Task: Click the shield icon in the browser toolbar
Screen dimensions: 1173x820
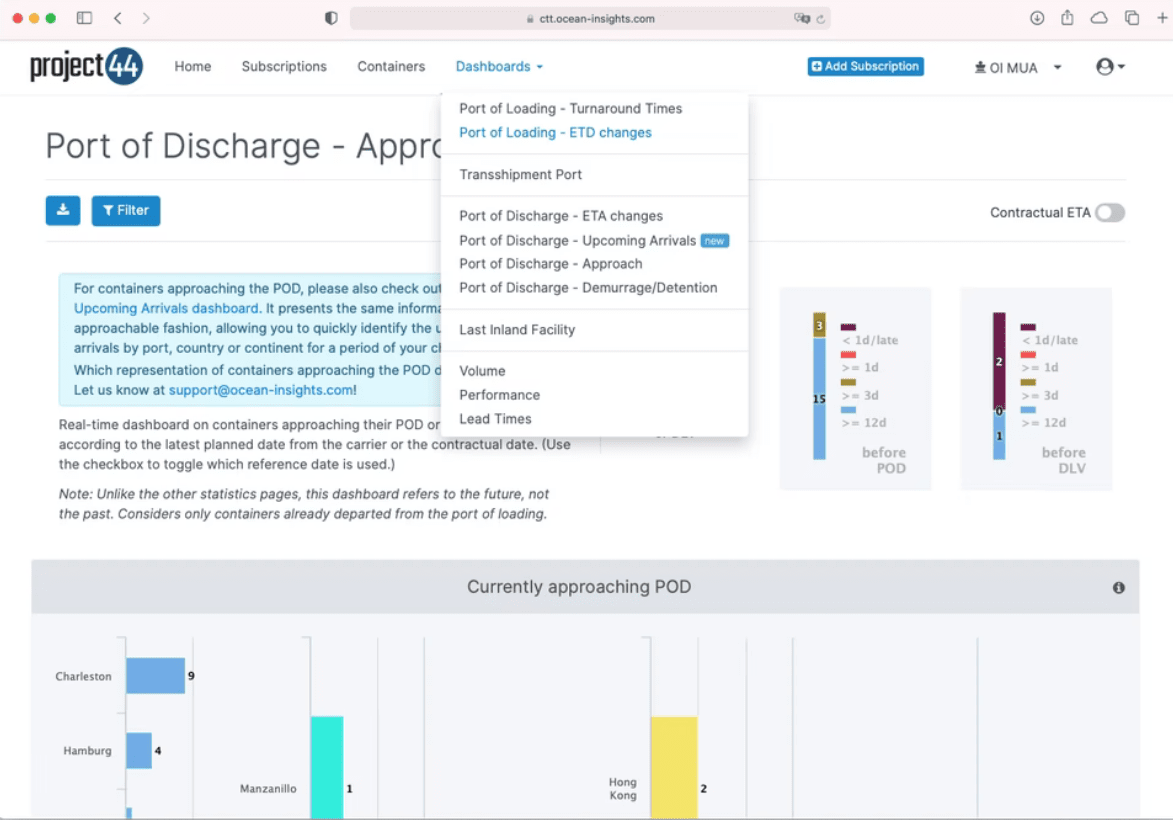Action: coord(330,17)
